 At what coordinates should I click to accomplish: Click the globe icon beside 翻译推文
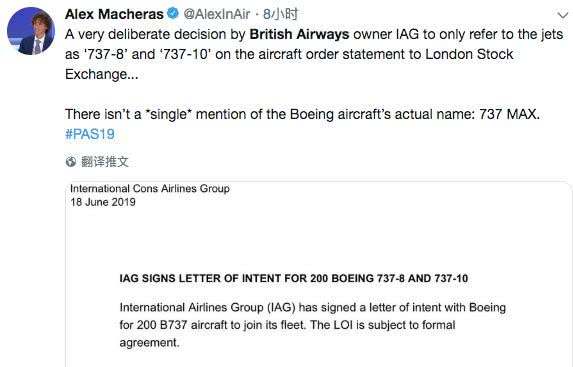tap(71, 162)
